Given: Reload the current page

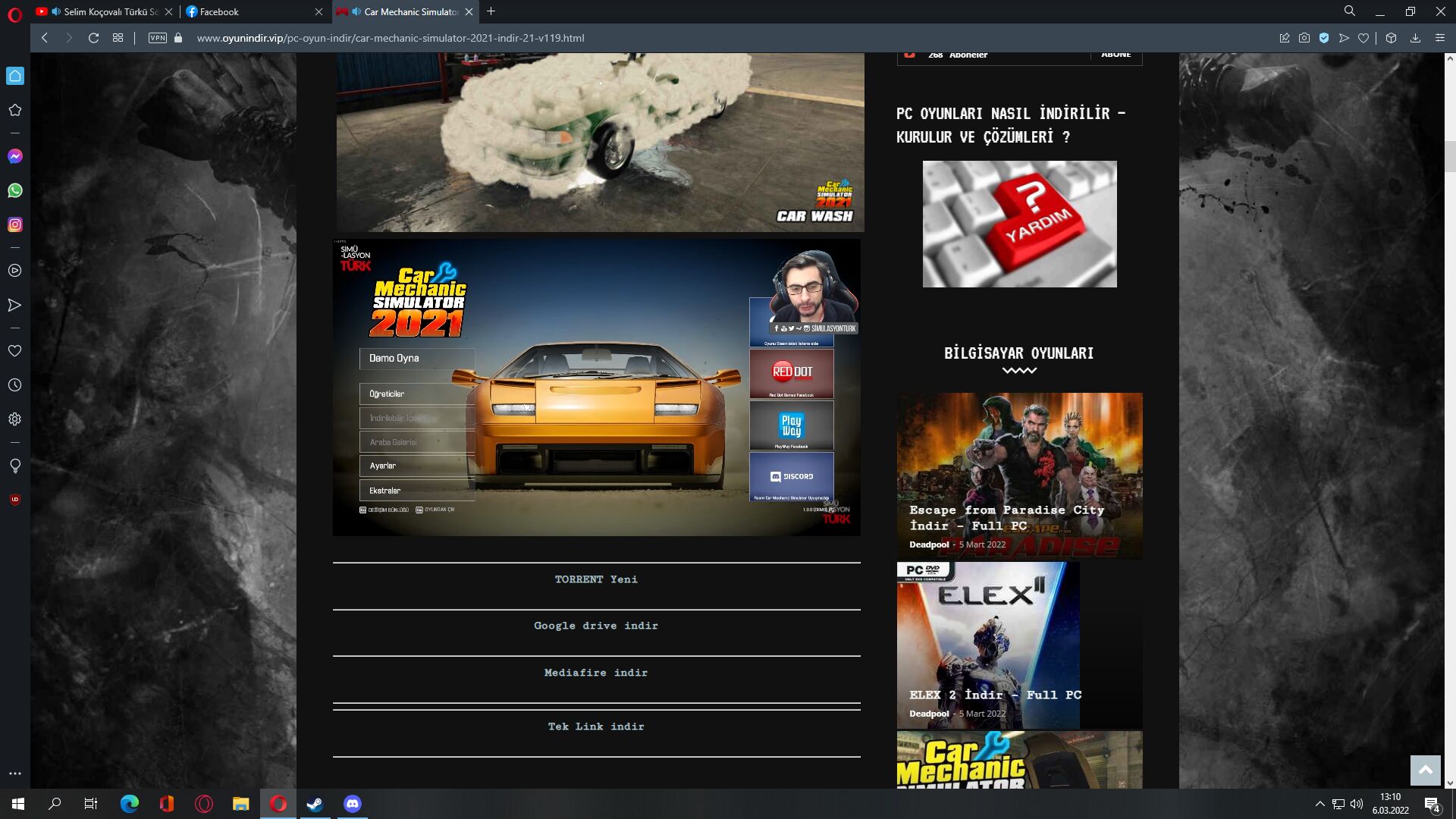Looking at the screenshot, I should (x=93, y=38).
